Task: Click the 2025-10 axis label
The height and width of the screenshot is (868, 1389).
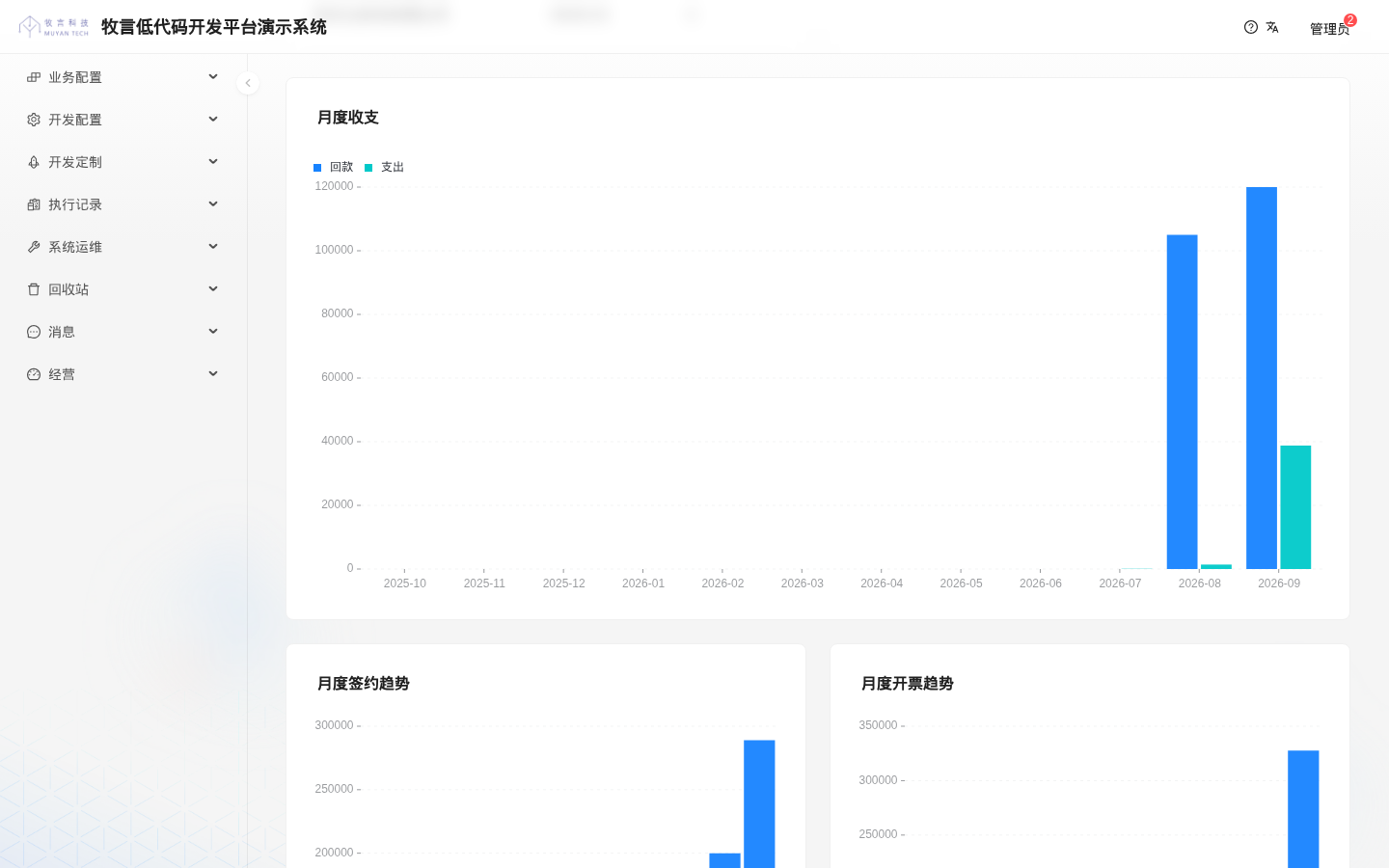Action: (405, 583)
